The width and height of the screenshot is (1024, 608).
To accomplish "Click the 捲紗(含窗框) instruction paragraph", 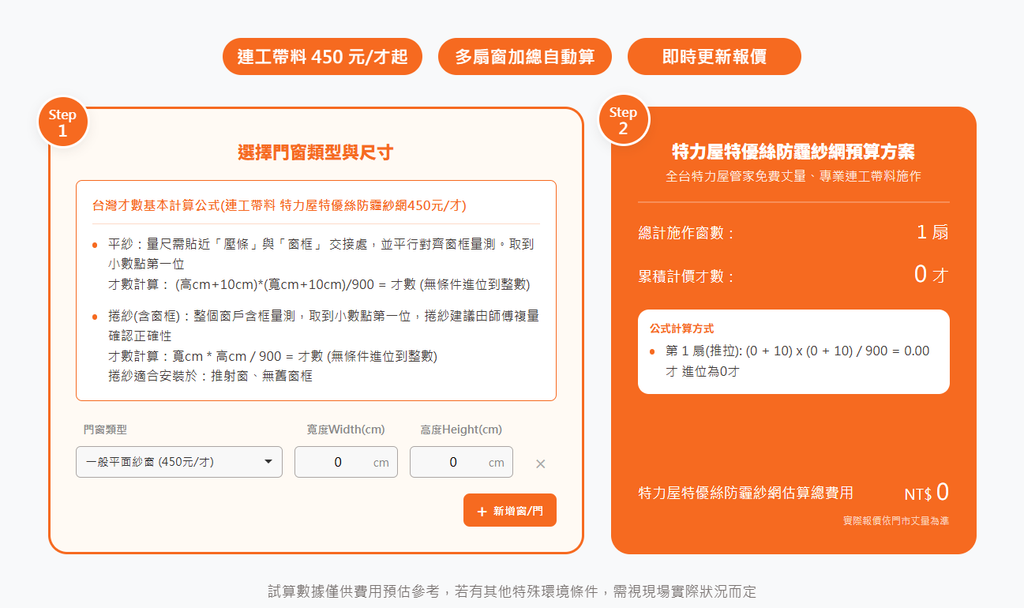I will tap(323, 345).
